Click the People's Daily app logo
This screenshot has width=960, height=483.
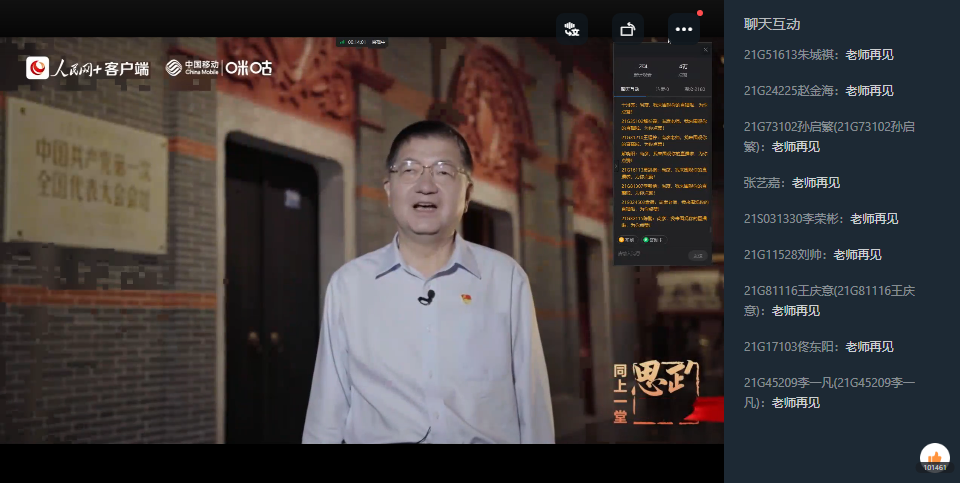(88, 68)
